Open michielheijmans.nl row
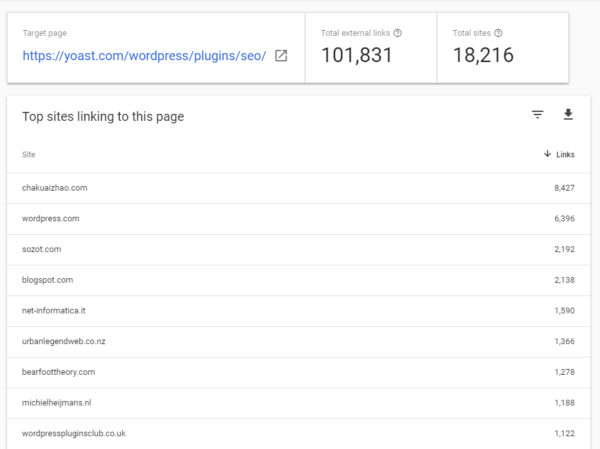The width and height of the screenshot is (600, 449). (298, 403)
